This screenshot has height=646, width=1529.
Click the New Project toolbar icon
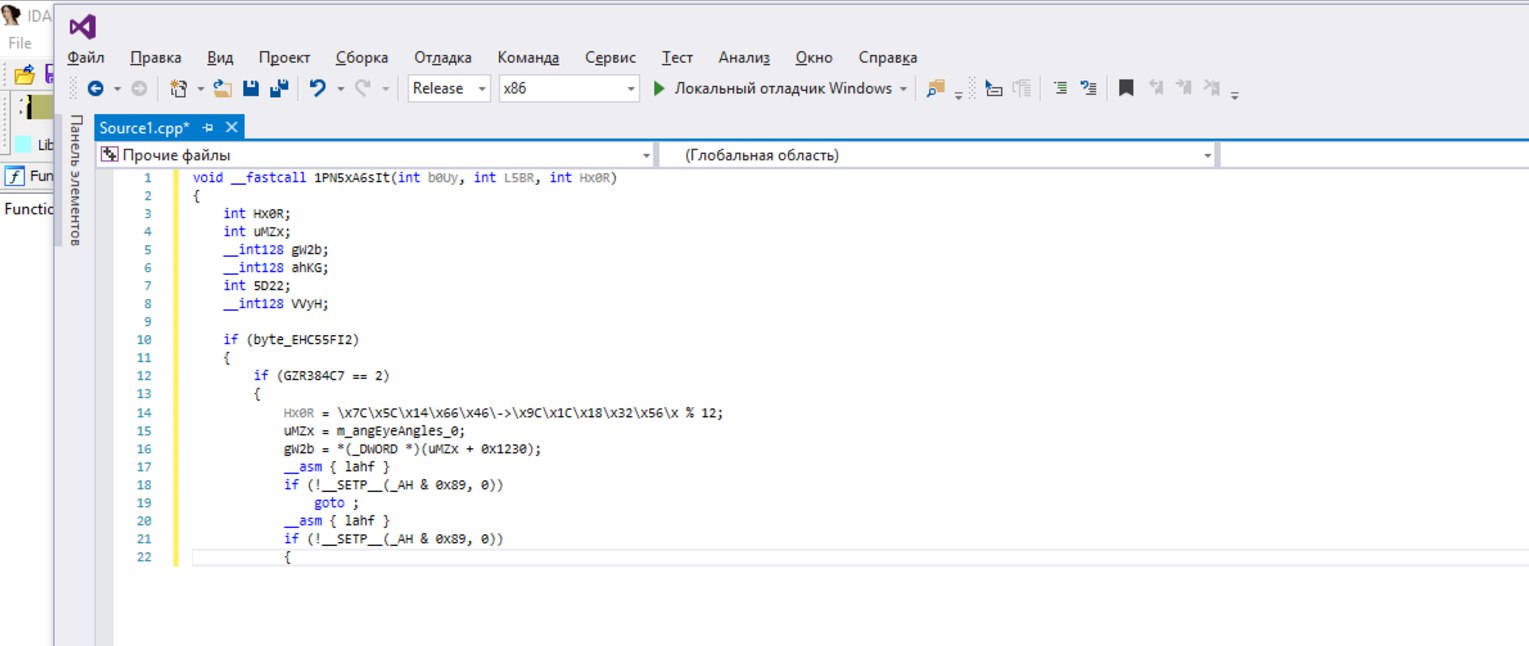[178, 89]
